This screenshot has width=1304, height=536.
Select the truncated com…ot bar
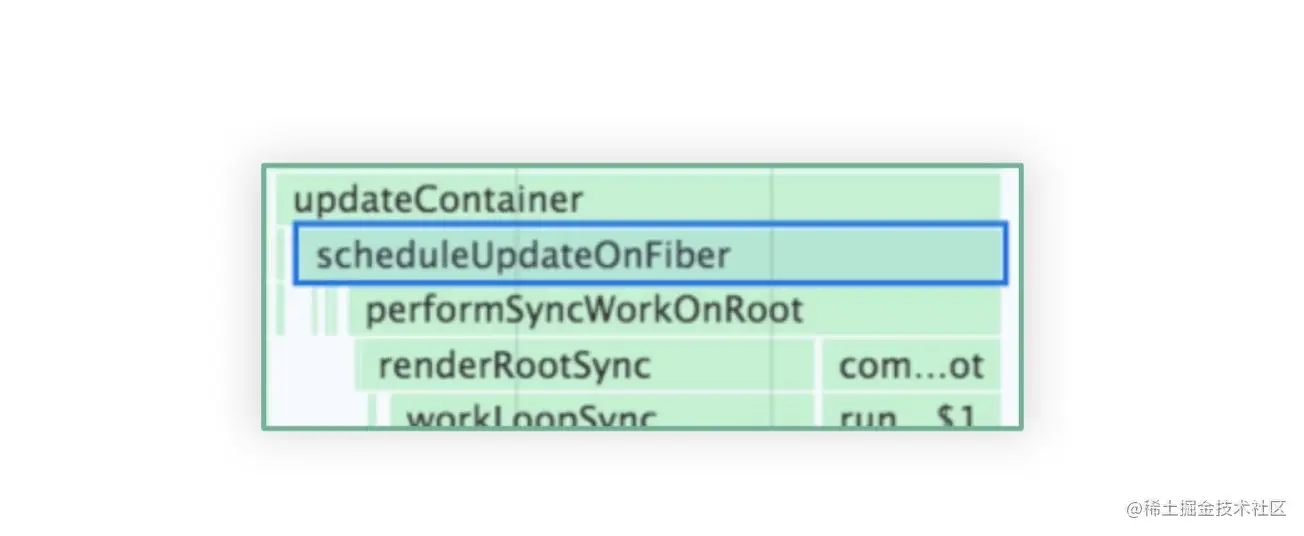click(x=910, y=366)
